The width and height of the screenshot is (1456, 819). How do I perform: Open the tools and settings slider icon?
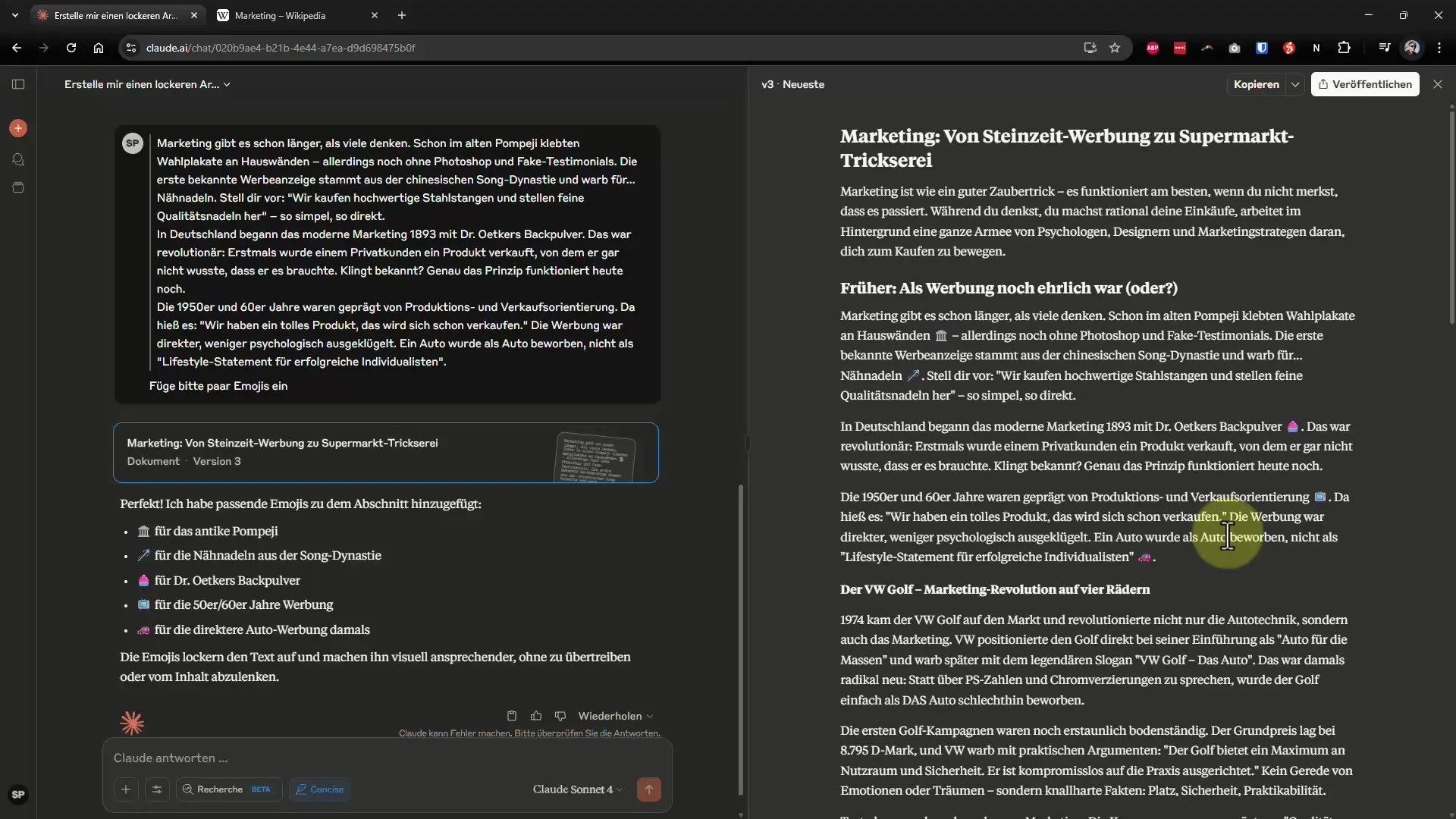(x=157, y=789)
